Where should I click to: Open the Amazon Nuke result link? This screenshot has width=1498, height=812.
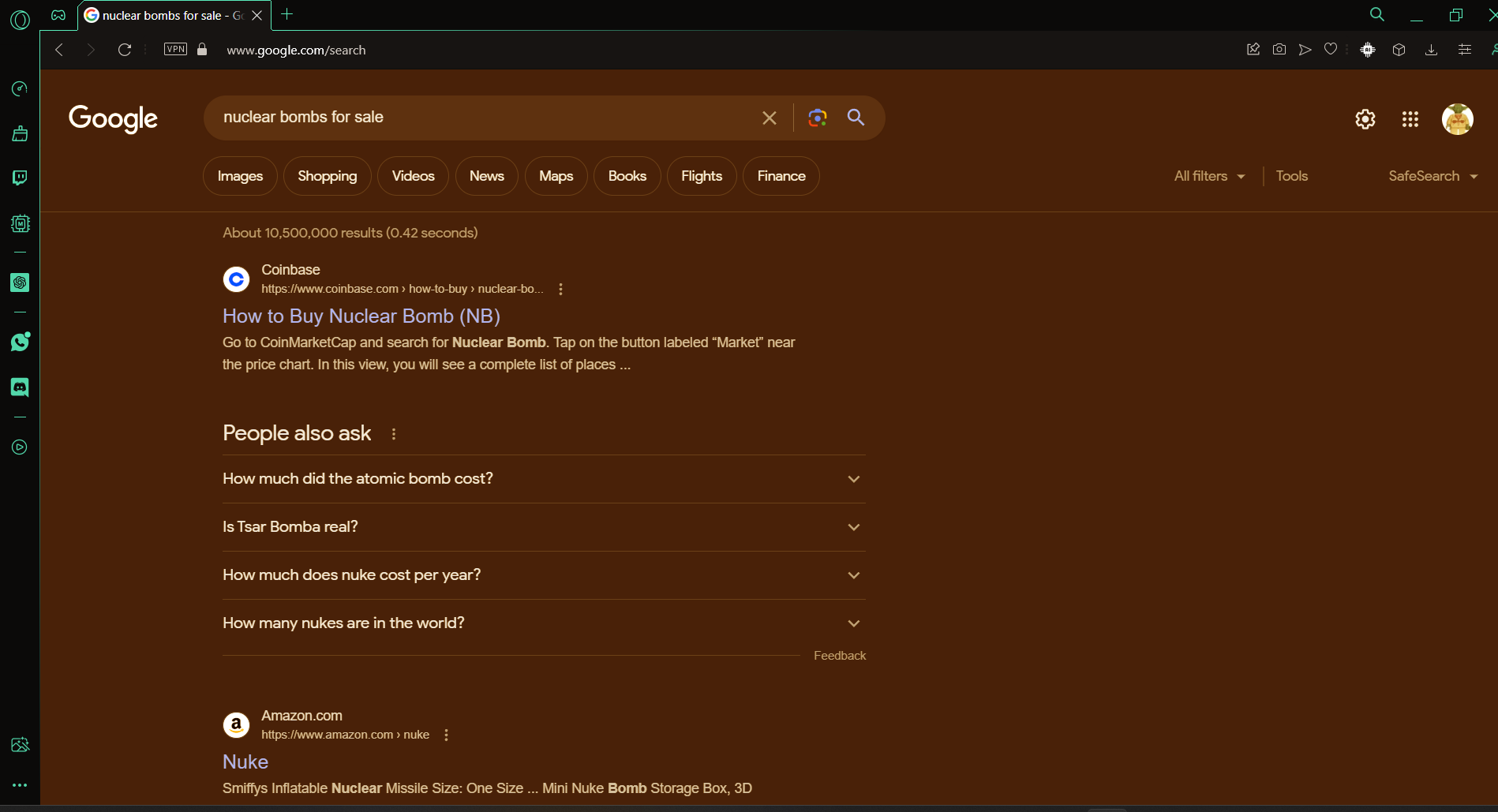click(x=245, y=761)
